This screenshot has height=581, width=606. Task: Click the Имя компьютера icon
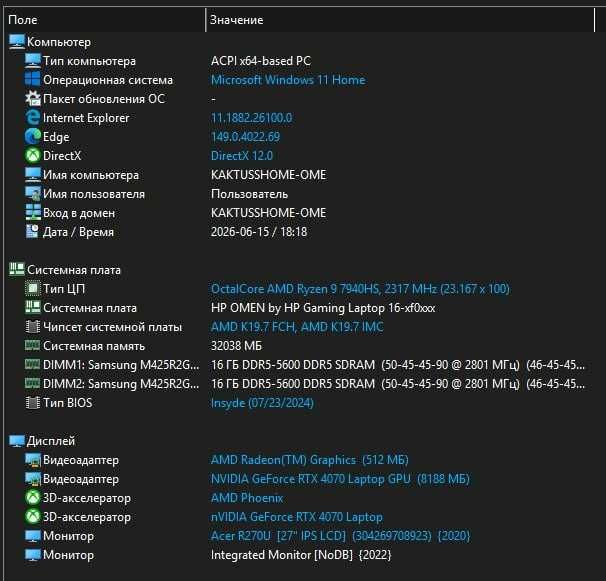33,174
